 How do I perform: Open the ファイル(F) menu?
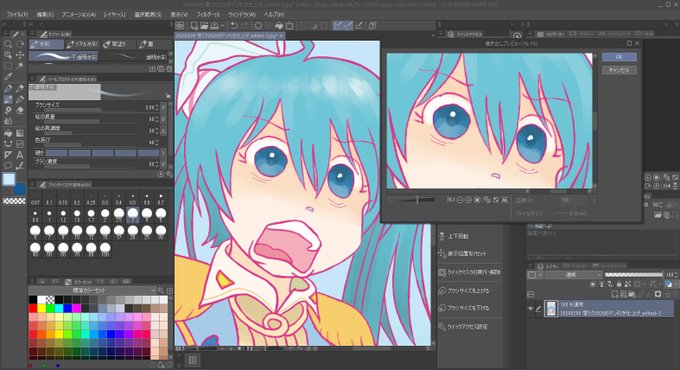17,15
